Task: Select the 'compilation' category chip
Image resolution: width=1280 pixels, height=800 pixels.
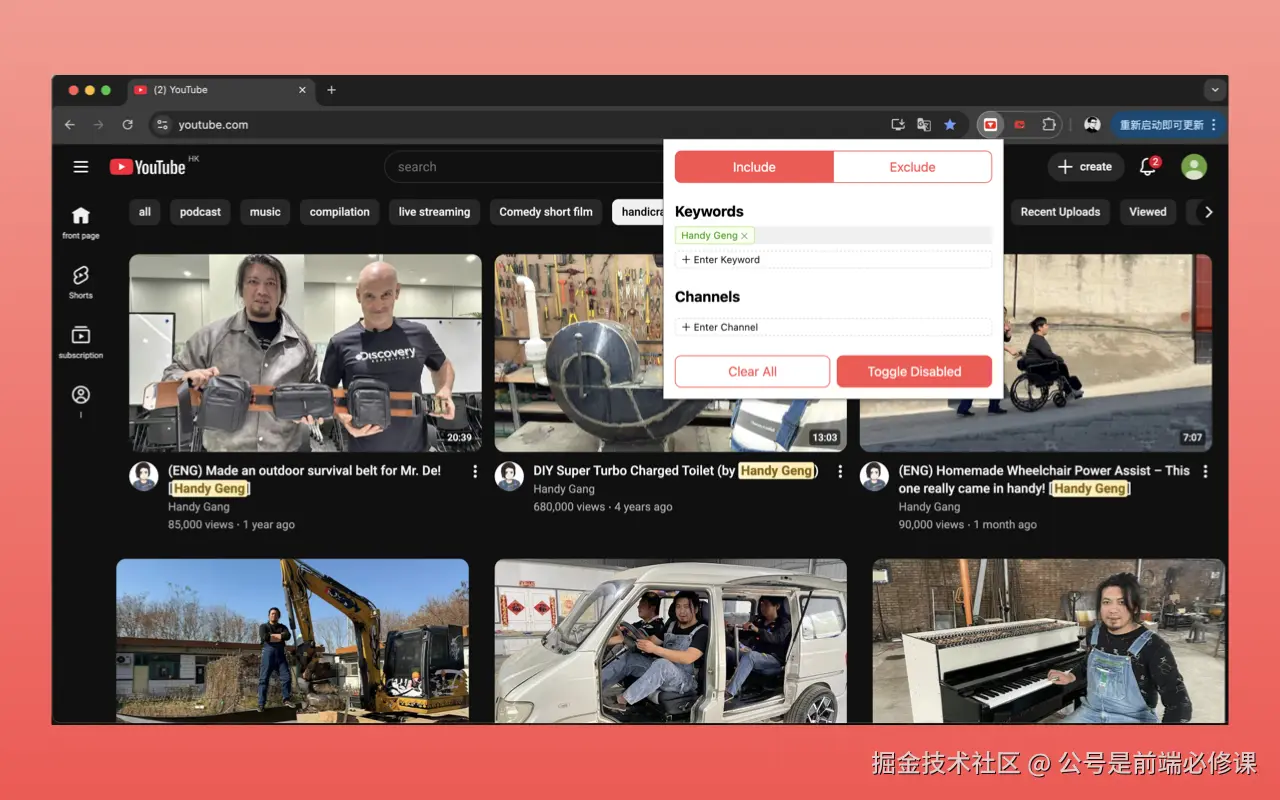Action: tap(340, 212)
